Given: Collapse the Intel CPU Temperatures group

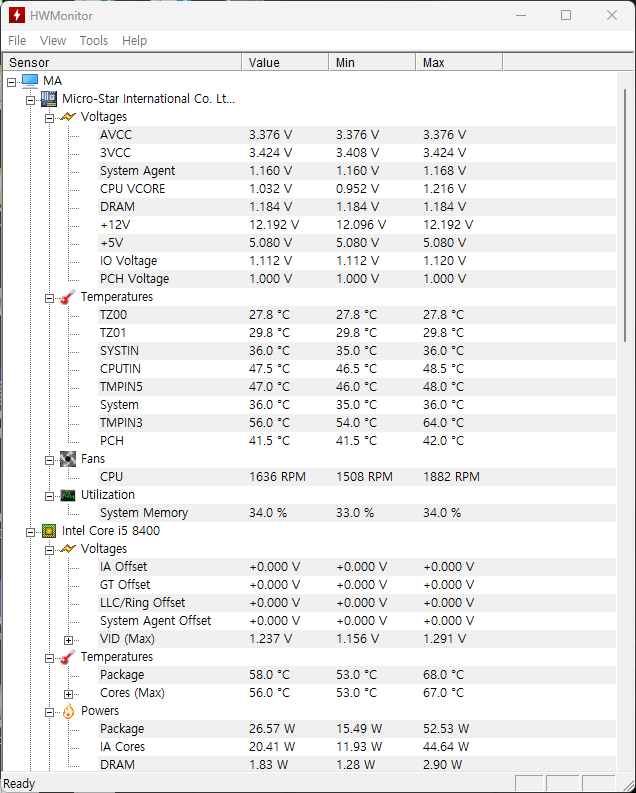Looking at the screenshot, I should [x=50, y=658].
